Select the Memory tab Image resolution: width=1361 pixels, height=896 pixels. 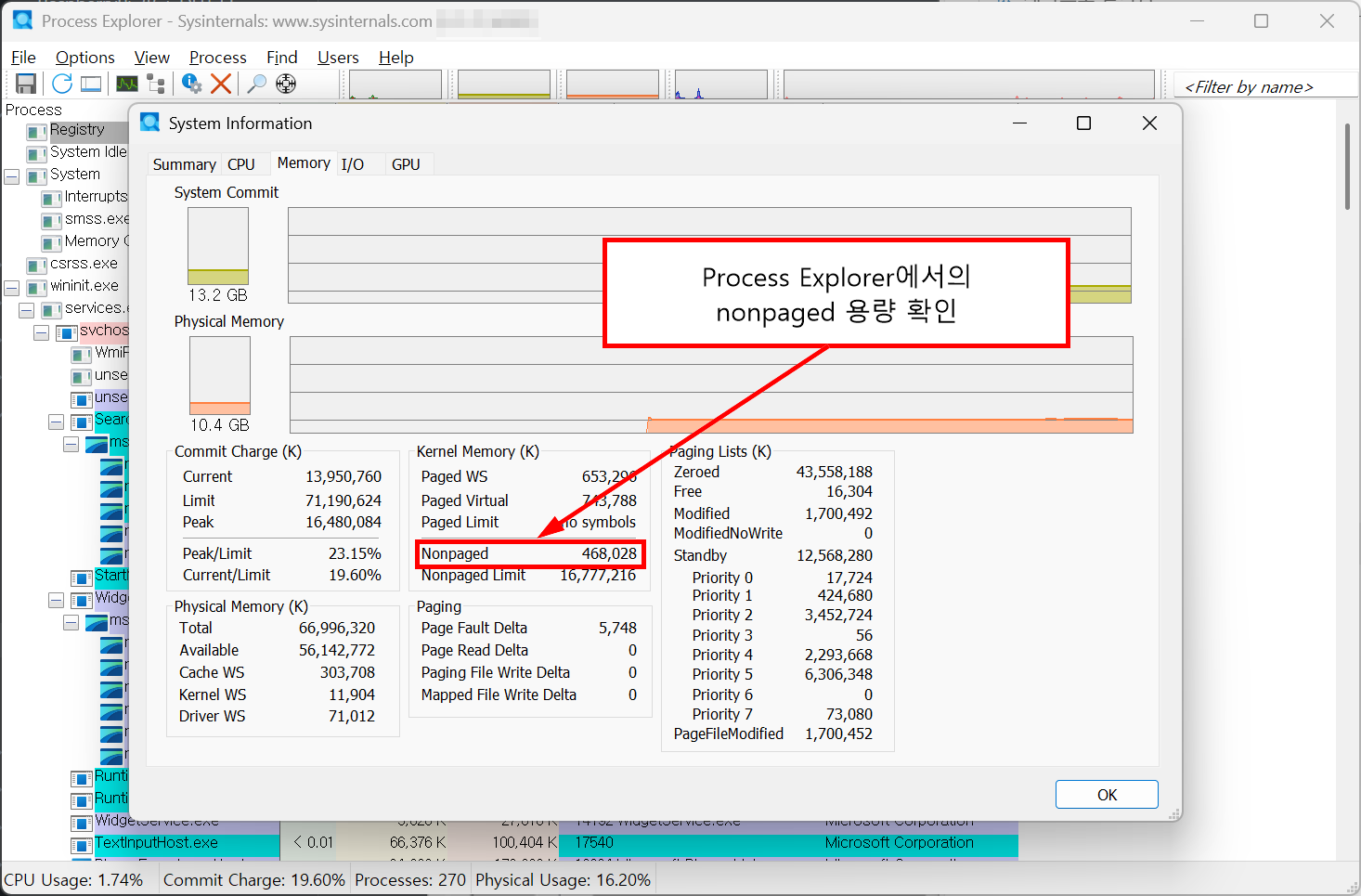tap(304, 162)
